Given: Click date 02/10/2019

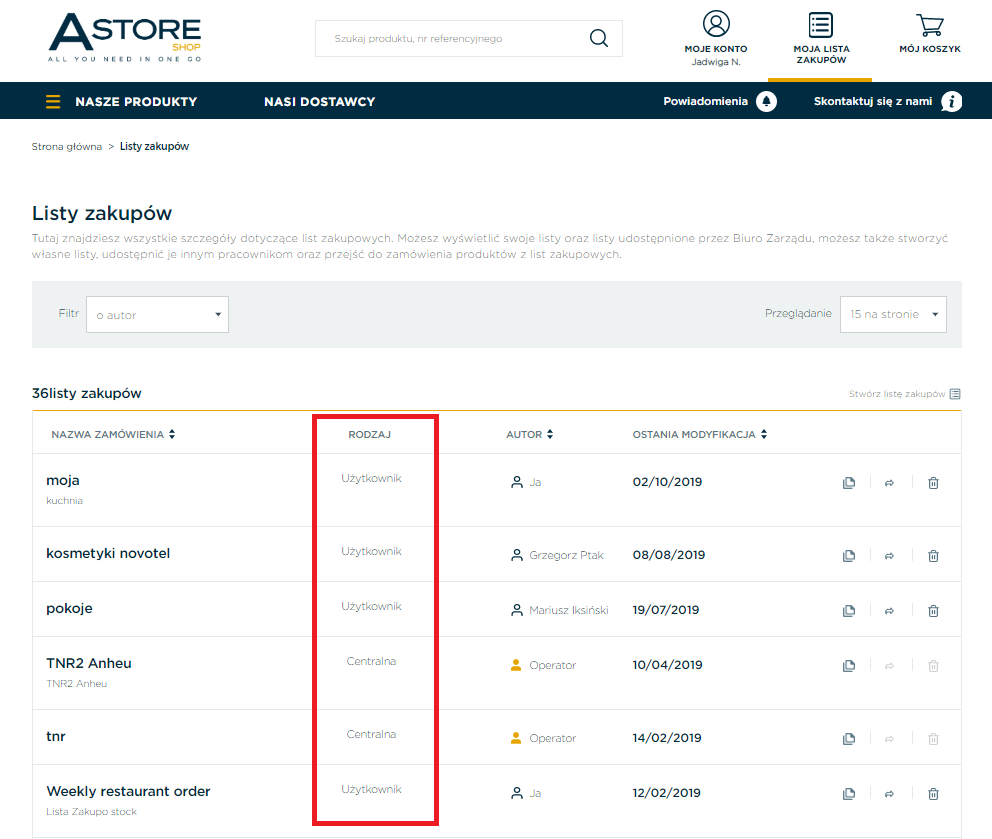Looking at the screenshot, I should click(667, 482).
